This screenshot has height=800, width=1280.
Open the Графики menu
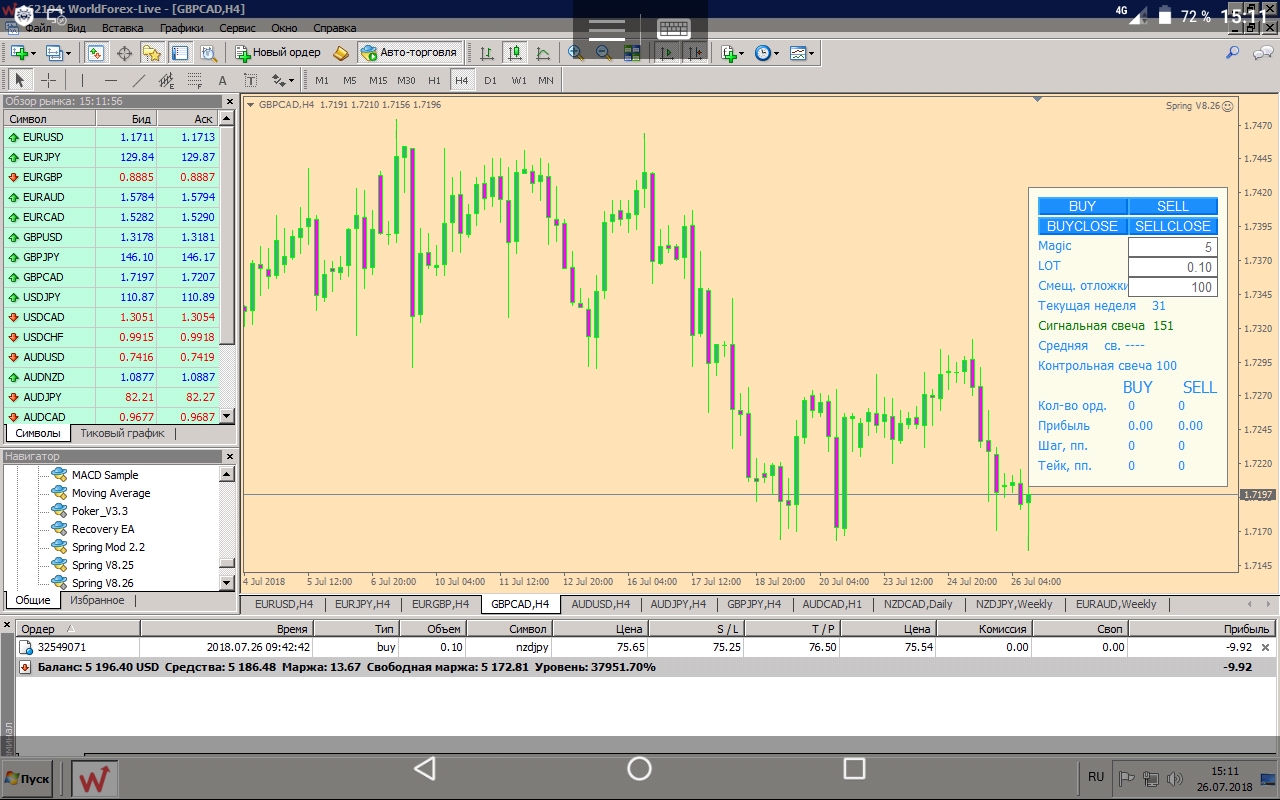pyautogui.click(x=181, y=28)
